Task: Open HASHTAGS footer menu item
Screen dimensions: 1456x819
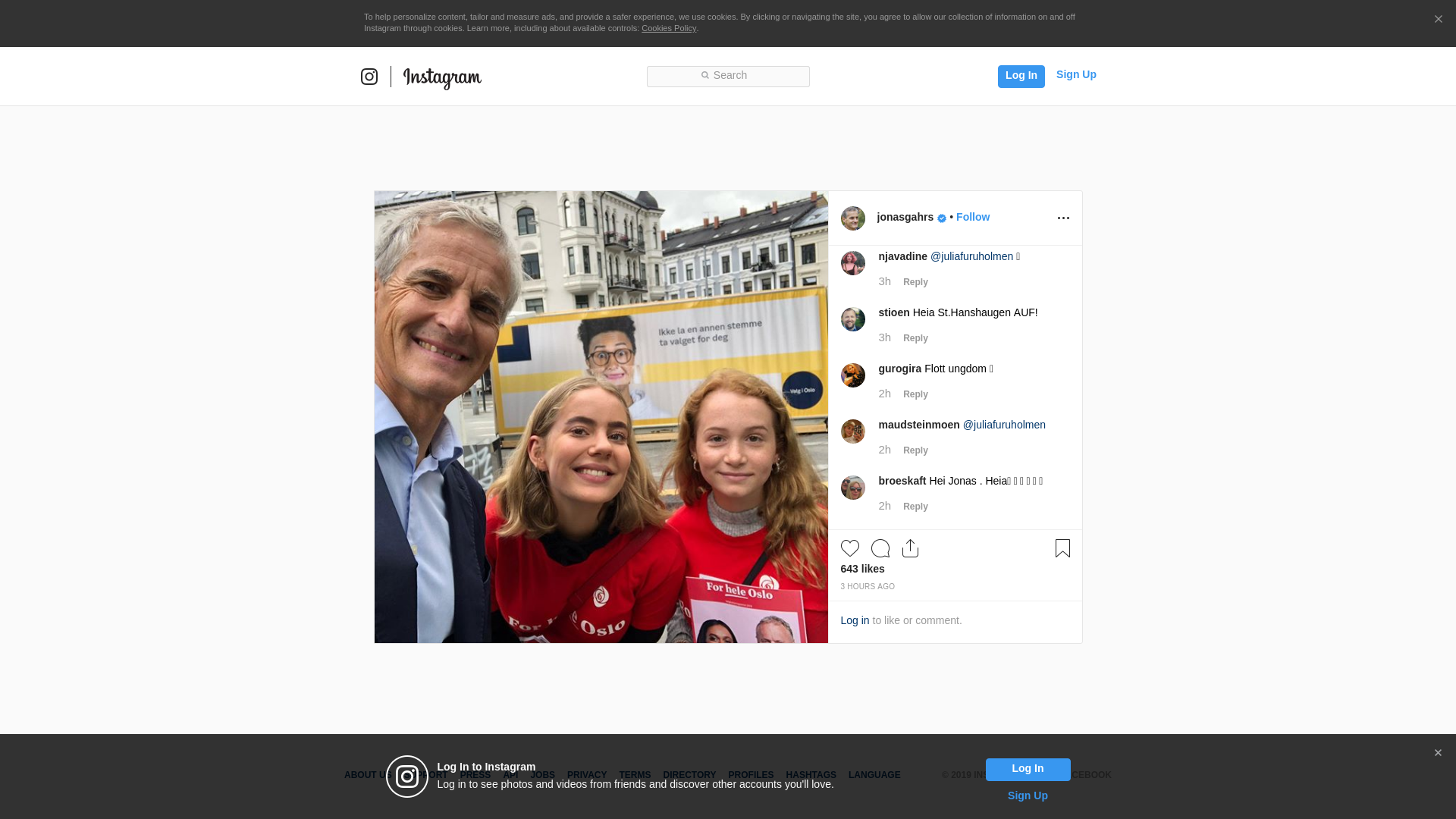Action: [x=811, y=775]
